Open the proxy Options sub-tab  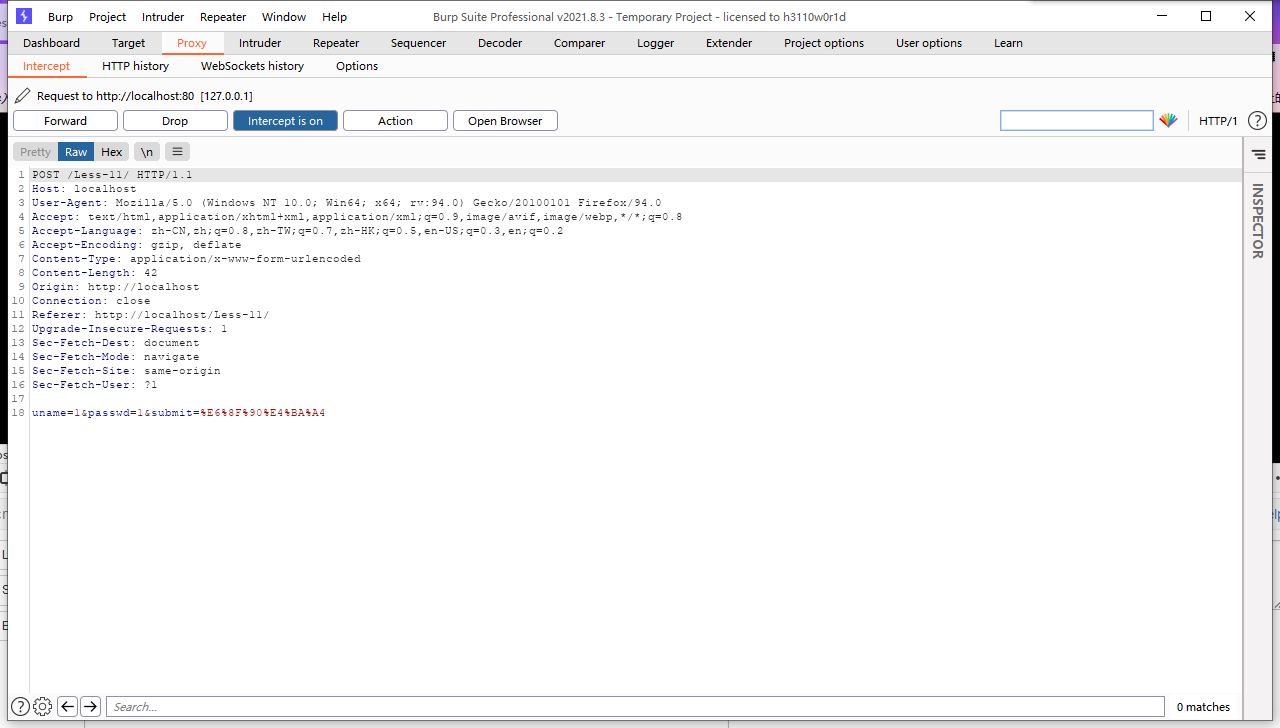coord(357,66)
